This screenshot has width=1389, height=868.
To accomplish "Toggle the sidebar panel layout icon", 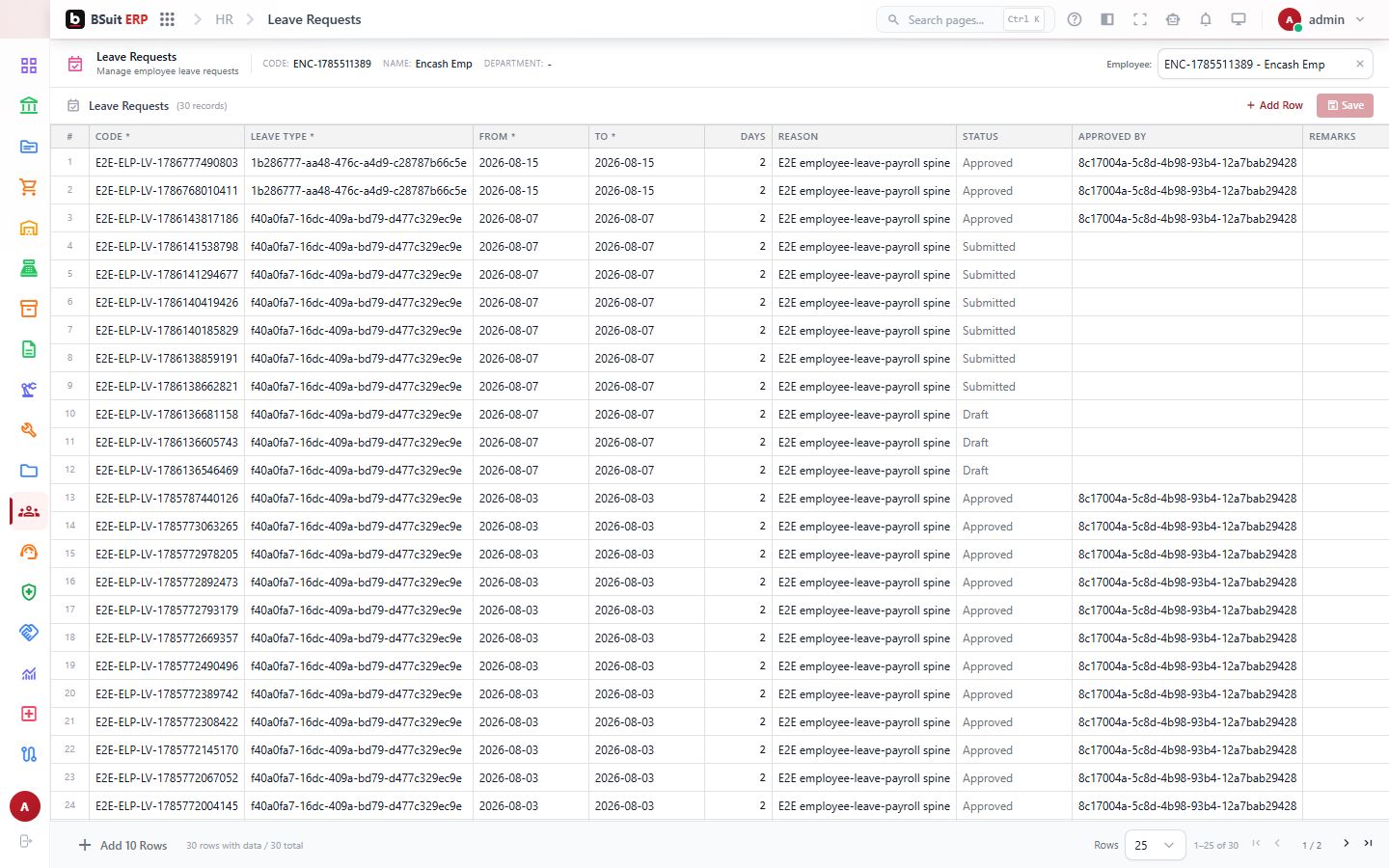I will click(x=1107, y=19).
